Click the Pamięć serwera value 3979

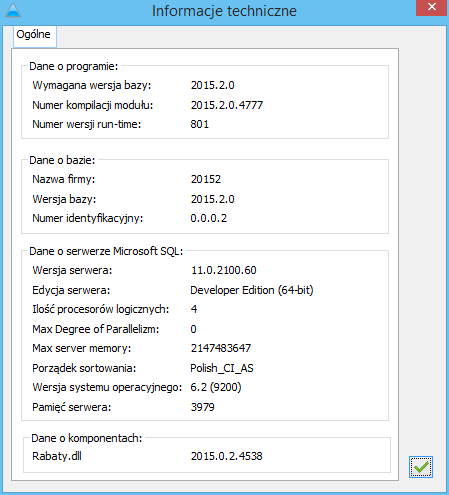[x=202, y=407]
